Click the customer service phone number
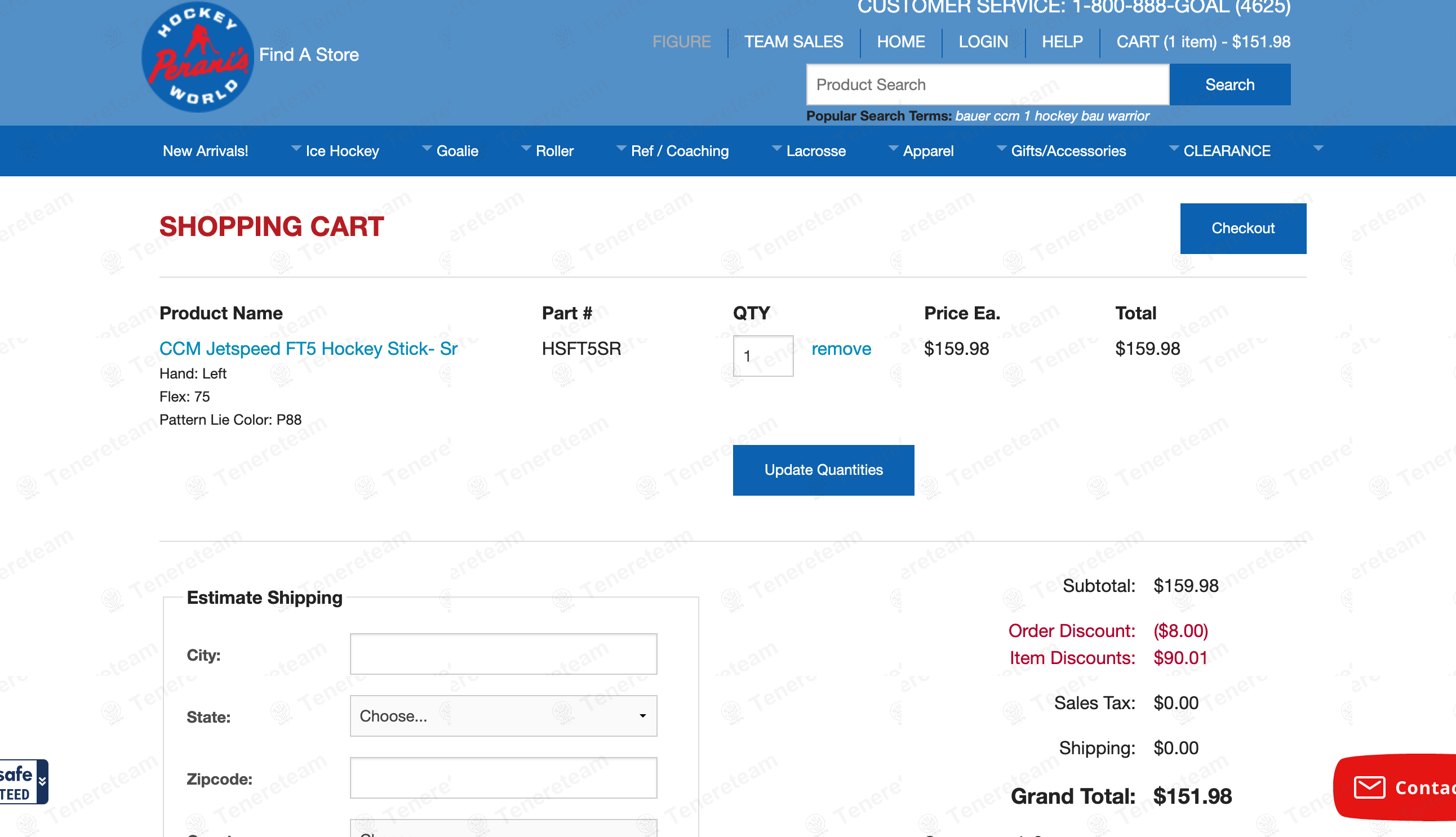The image size is (1456, 837). pyautogui.click(x=1181, y=7)
